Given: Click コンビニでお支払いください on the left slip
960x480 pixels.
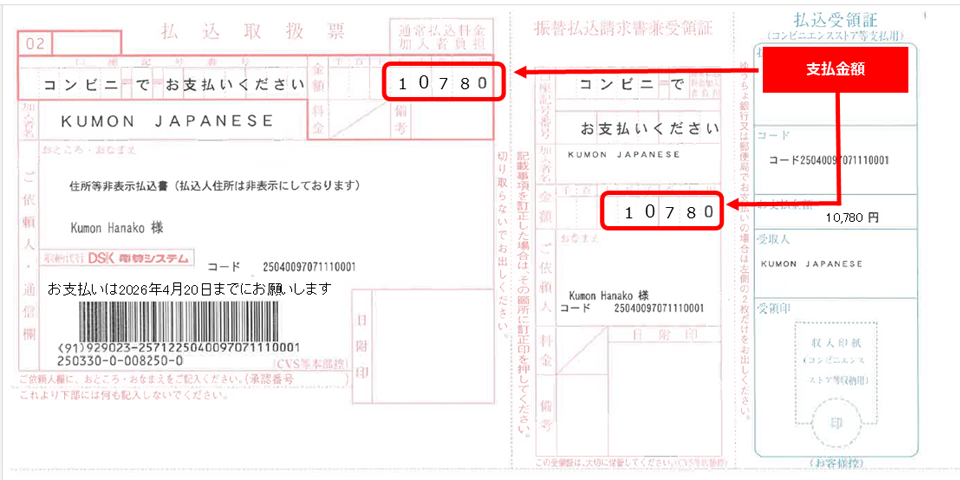Looking at the screenshot, I should (x=174, y=84).
